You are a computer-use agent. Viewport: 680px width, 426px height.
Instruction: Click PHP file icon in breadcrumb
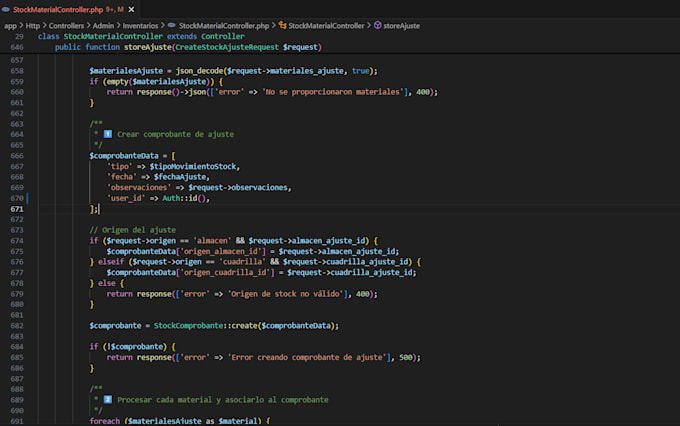(x=172, y=25)
